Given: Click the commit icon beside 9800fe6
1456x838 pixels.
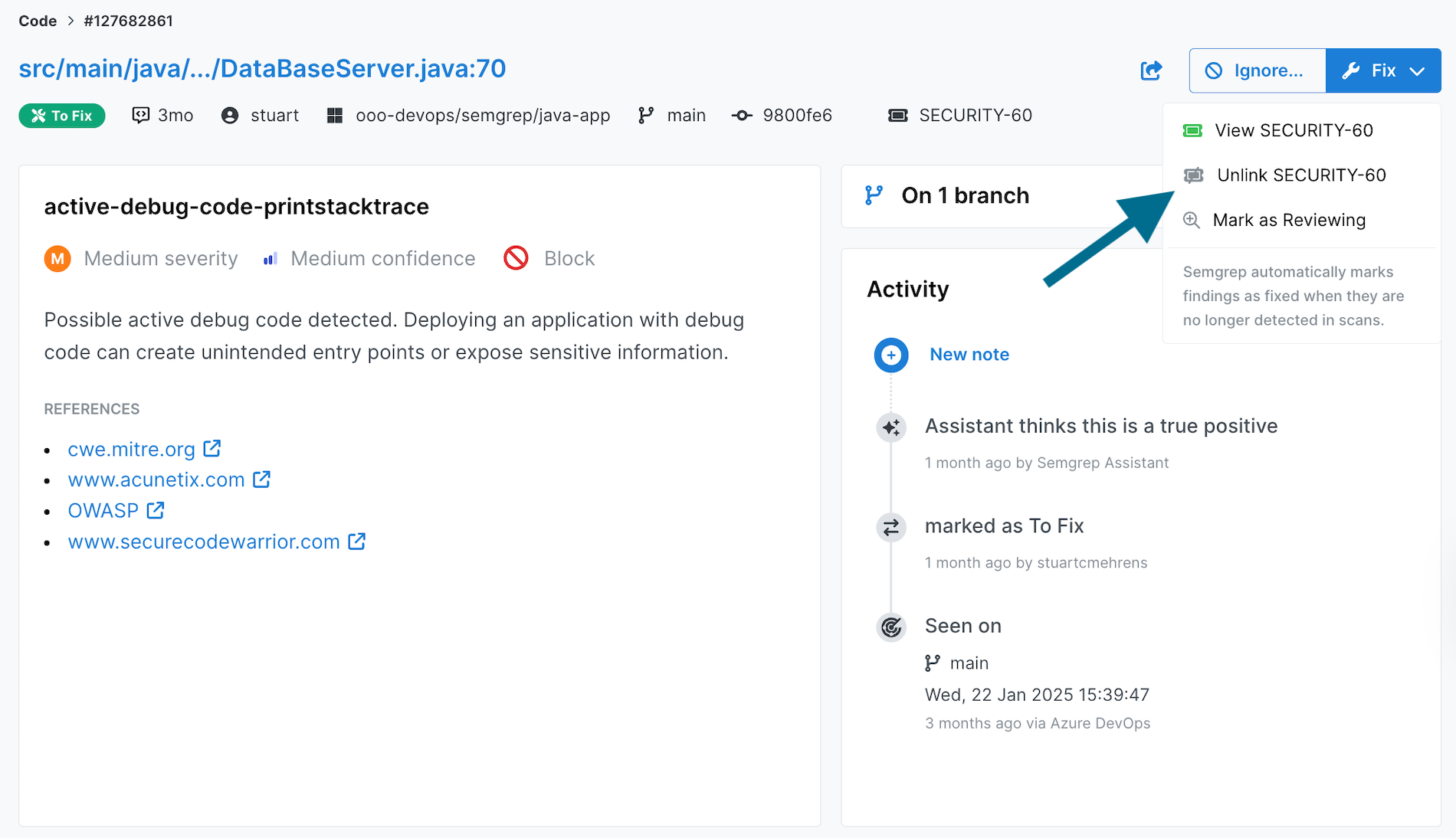Looking at the screenshot, I should (x=741, y=115).
